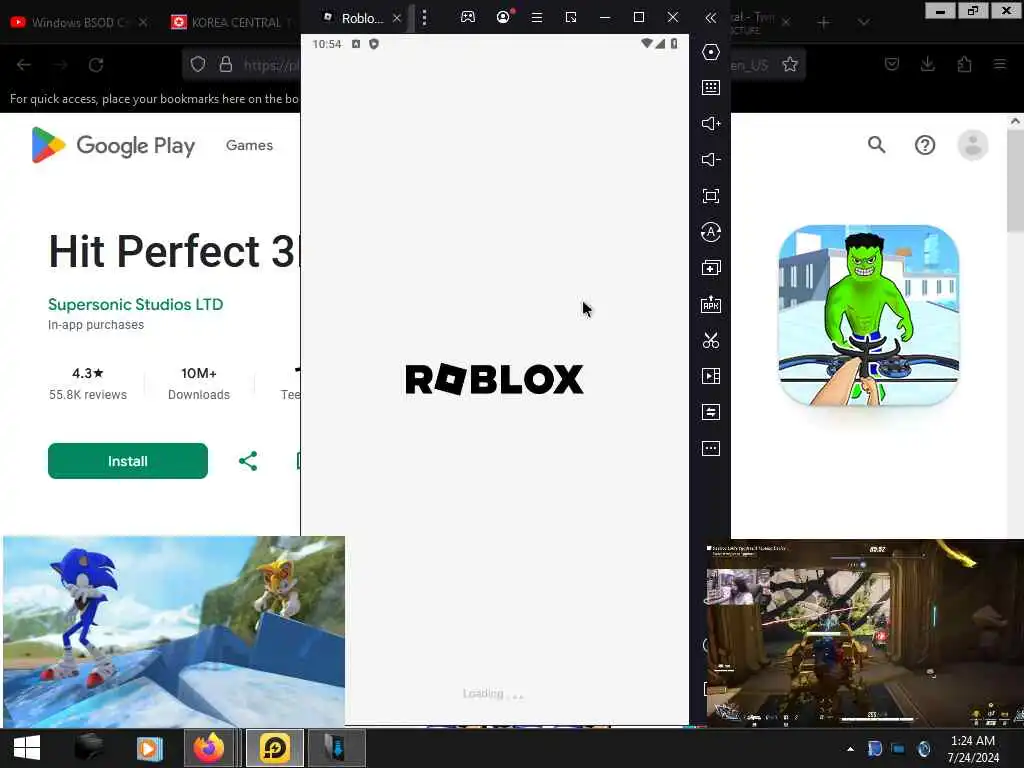Screen dimensions: 1024x768
Task: Install APK via the APK icon
Action: [x=711, y=304]
